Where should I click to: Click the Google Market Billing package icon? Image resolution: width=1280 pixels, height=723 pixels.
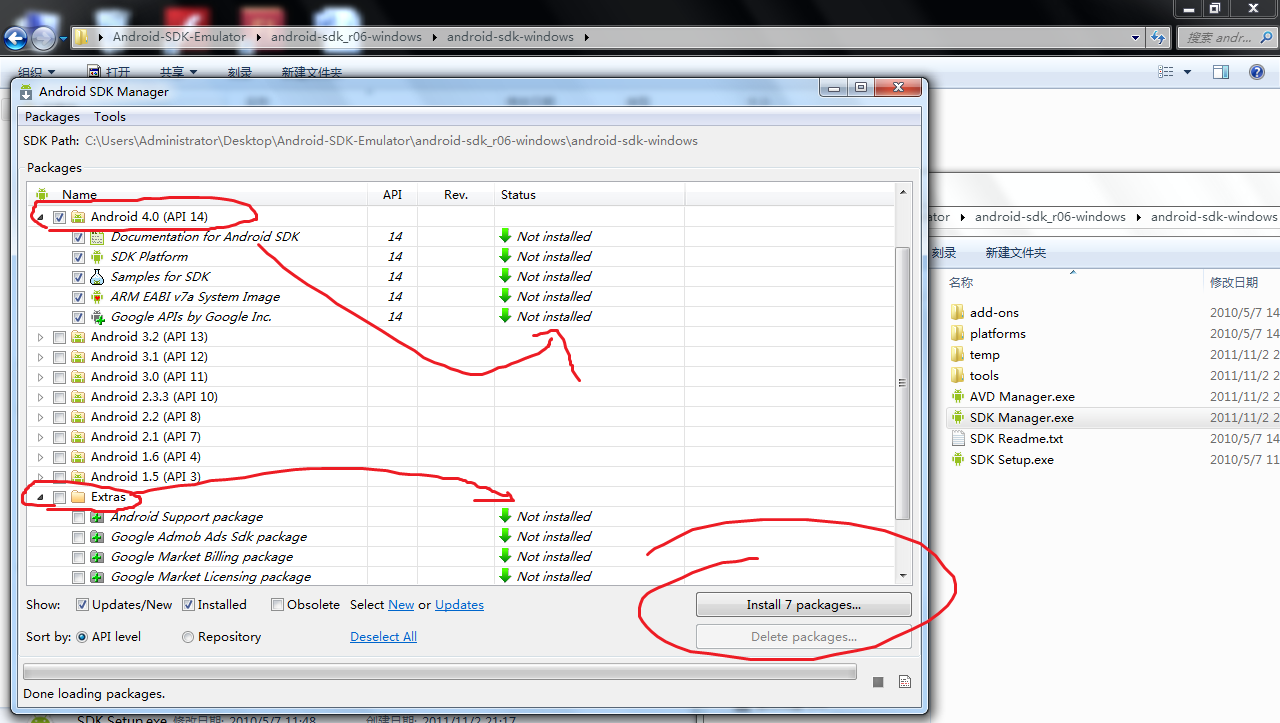[x=97, y=557]
